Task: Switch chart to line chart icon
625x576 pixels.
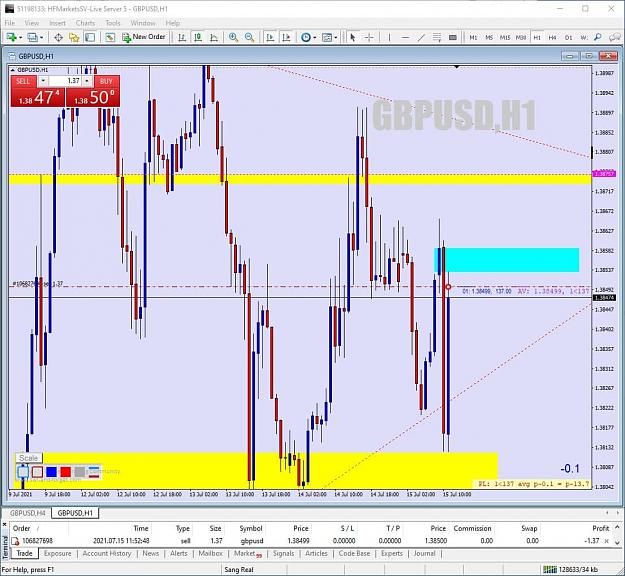Action: (x=214, y=37)
